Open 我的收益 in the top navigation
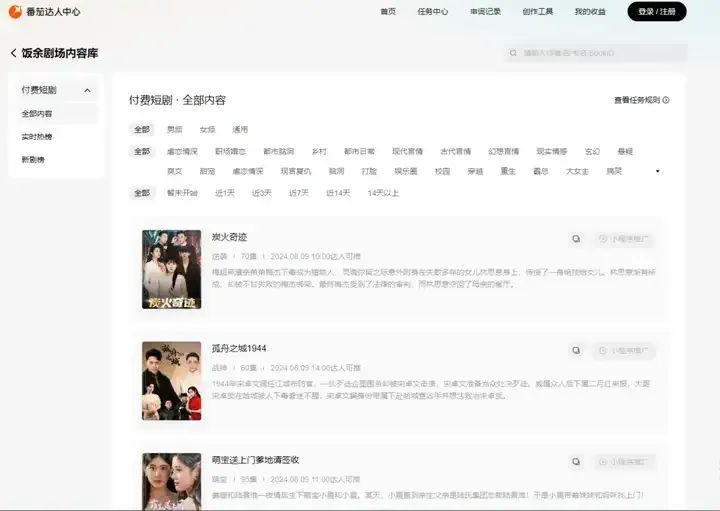The height and width of the screenshot is (511, 720). pos(590,11)
